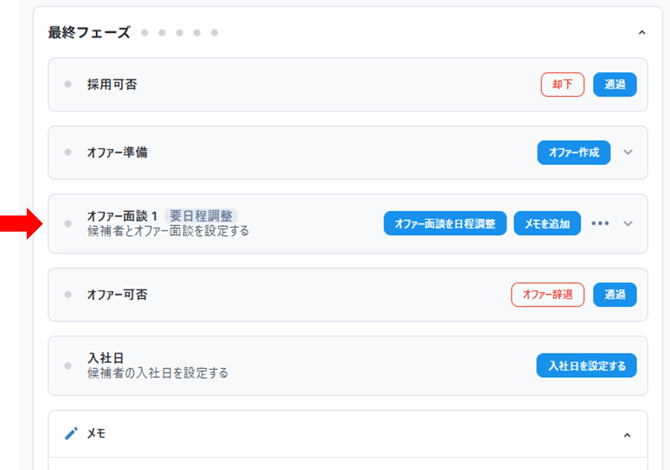670x470 pixels.
Task: Expand the オファー準備 row details
Action: tap(628, 153)
